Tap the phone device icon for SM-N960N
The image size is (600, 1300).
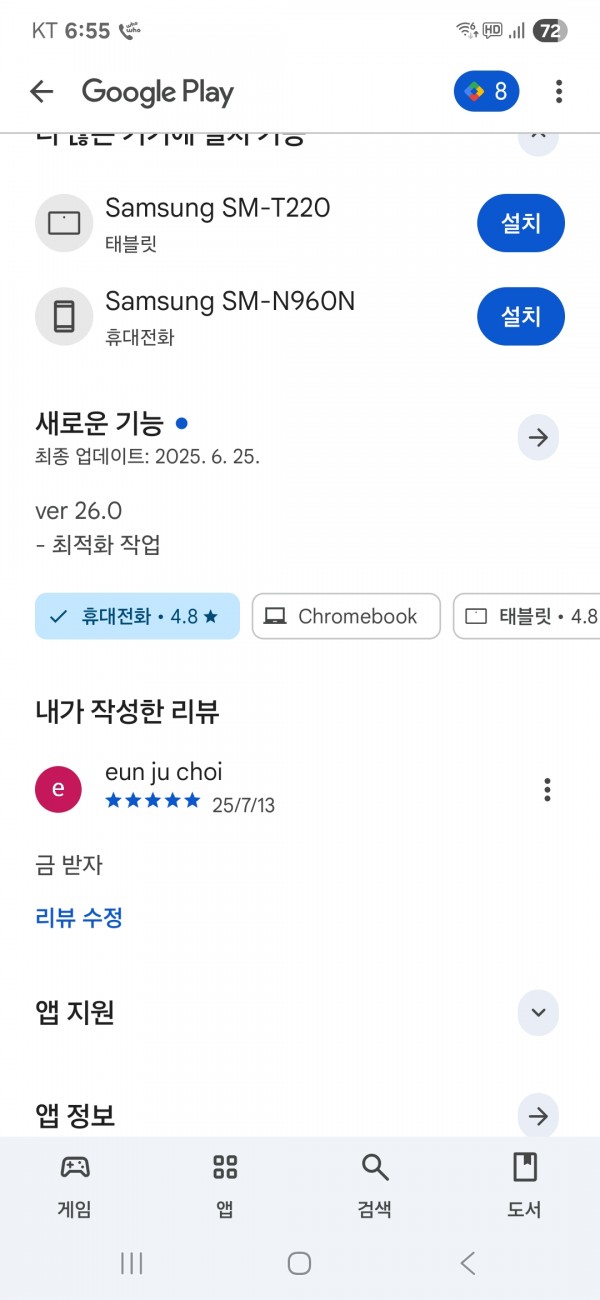point(64,316)
